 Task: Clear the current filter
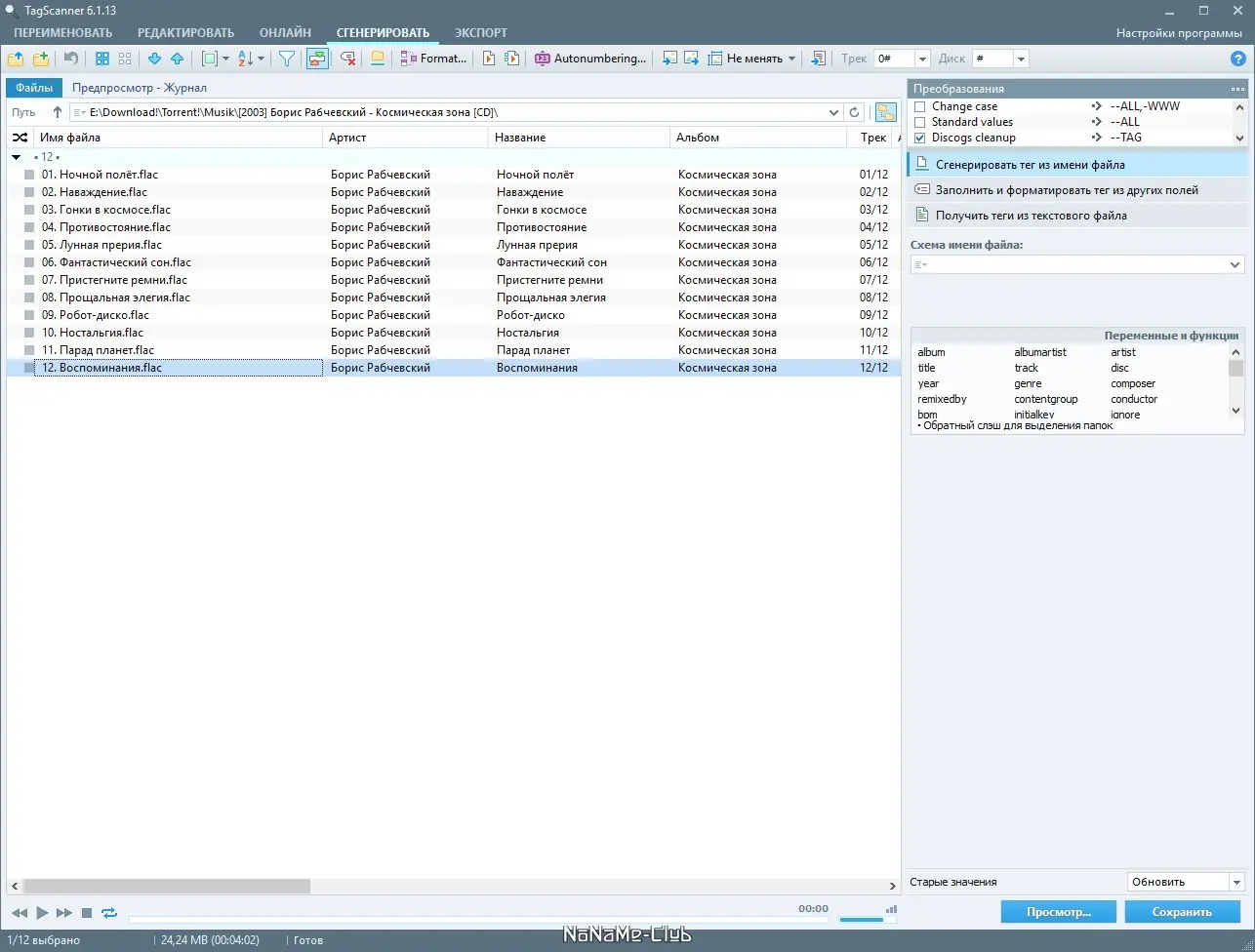pyautogui.click(x=346, y=58)
